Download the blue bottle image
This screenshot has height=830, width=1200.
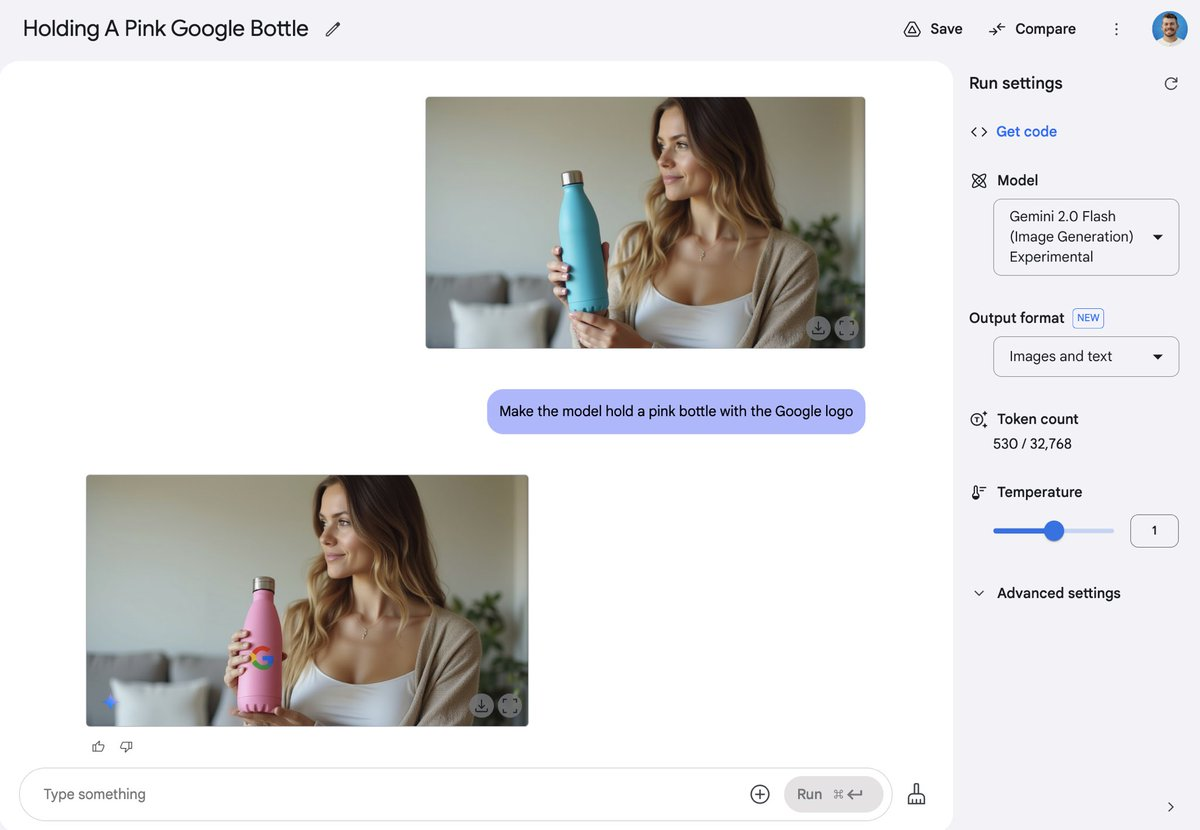click(818, 328)
